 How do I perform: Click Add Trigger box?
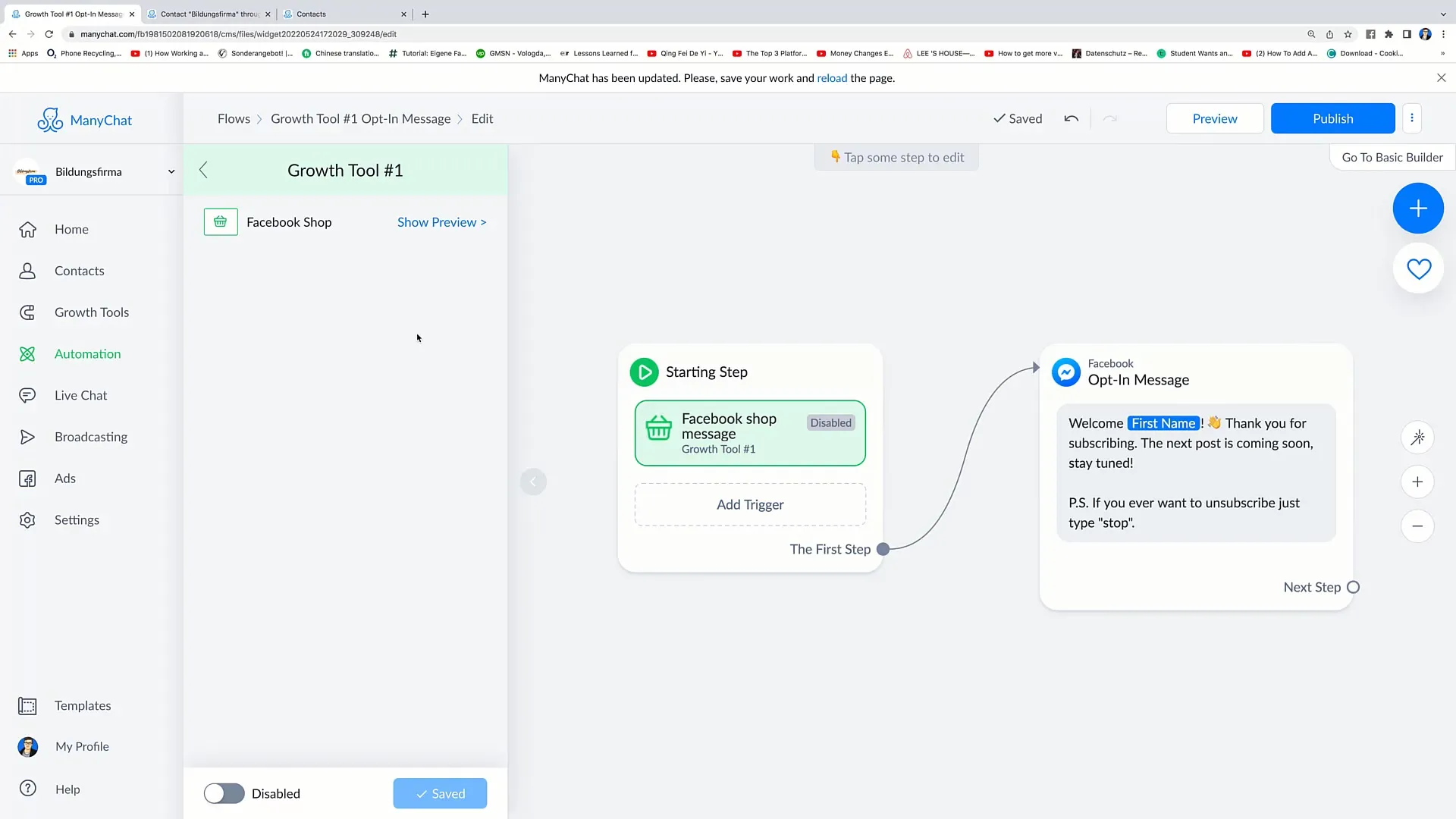click(750, 505)
